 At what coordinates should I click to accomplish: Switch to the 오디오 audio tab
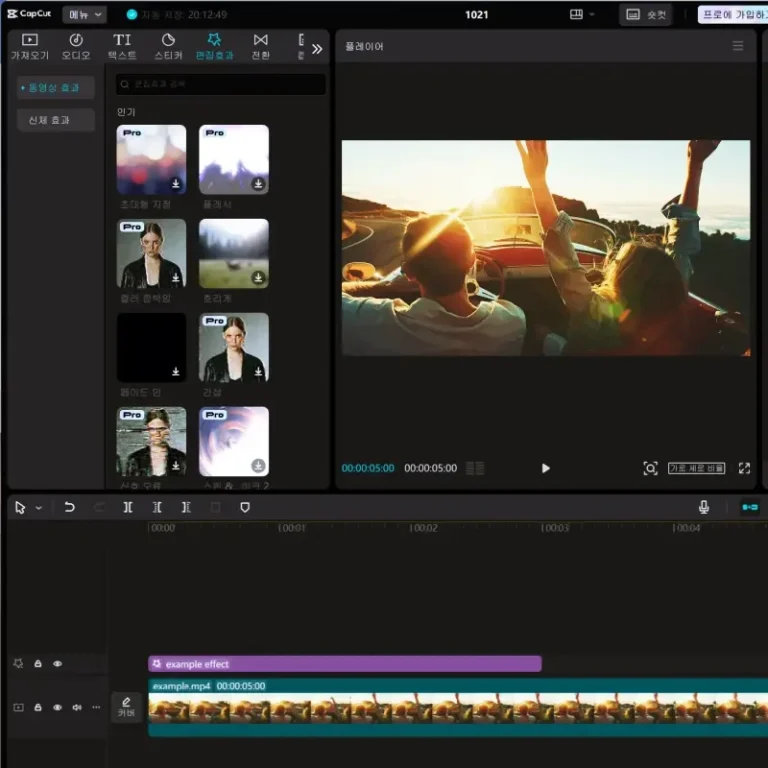[76, 47]
